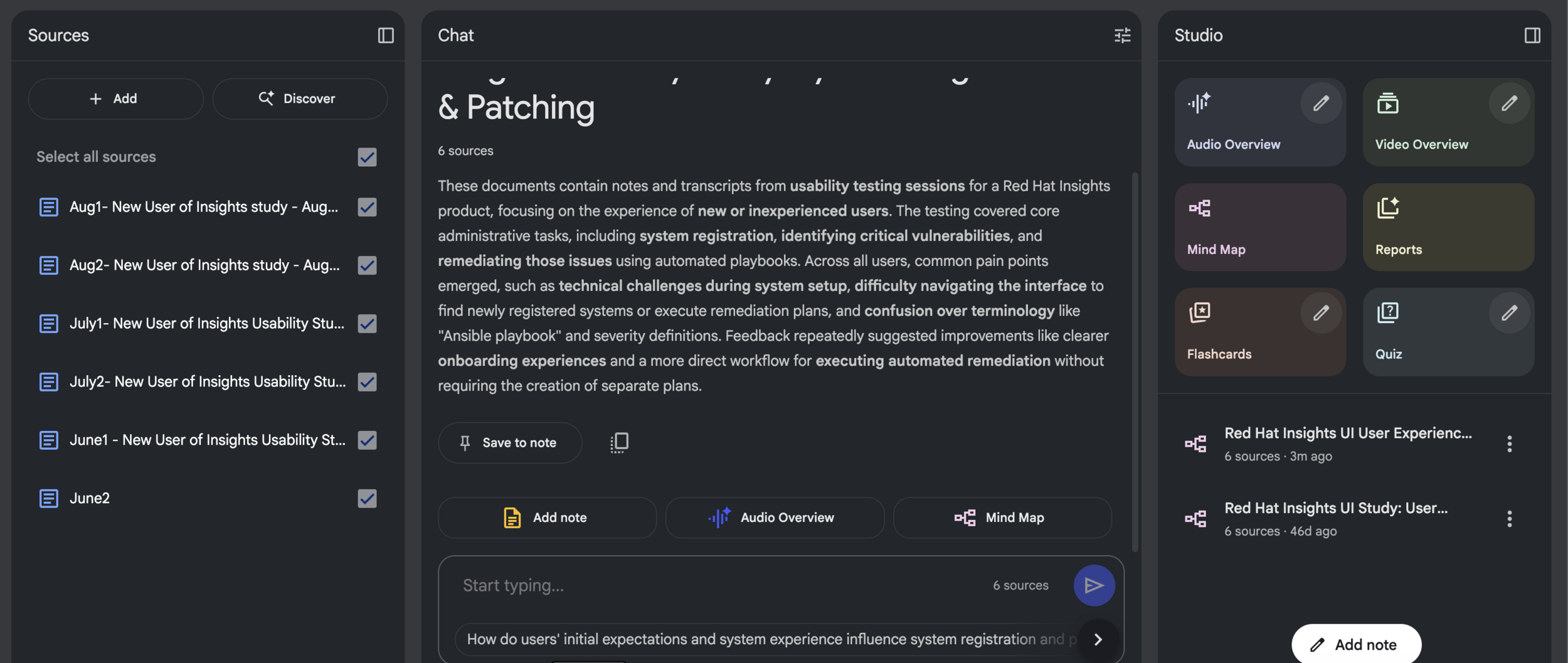The width and height of the screenshot is (1568, 663).
Task: Edit Quiz options with pencil icon
Action: pyautogui.click(x=1509, y=312)
